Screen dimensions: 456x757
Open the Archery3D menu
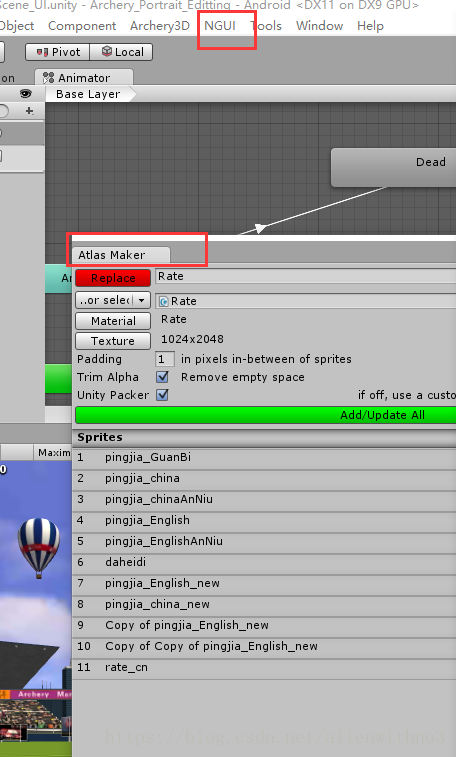pyautogui.click(x=160, y=26)
